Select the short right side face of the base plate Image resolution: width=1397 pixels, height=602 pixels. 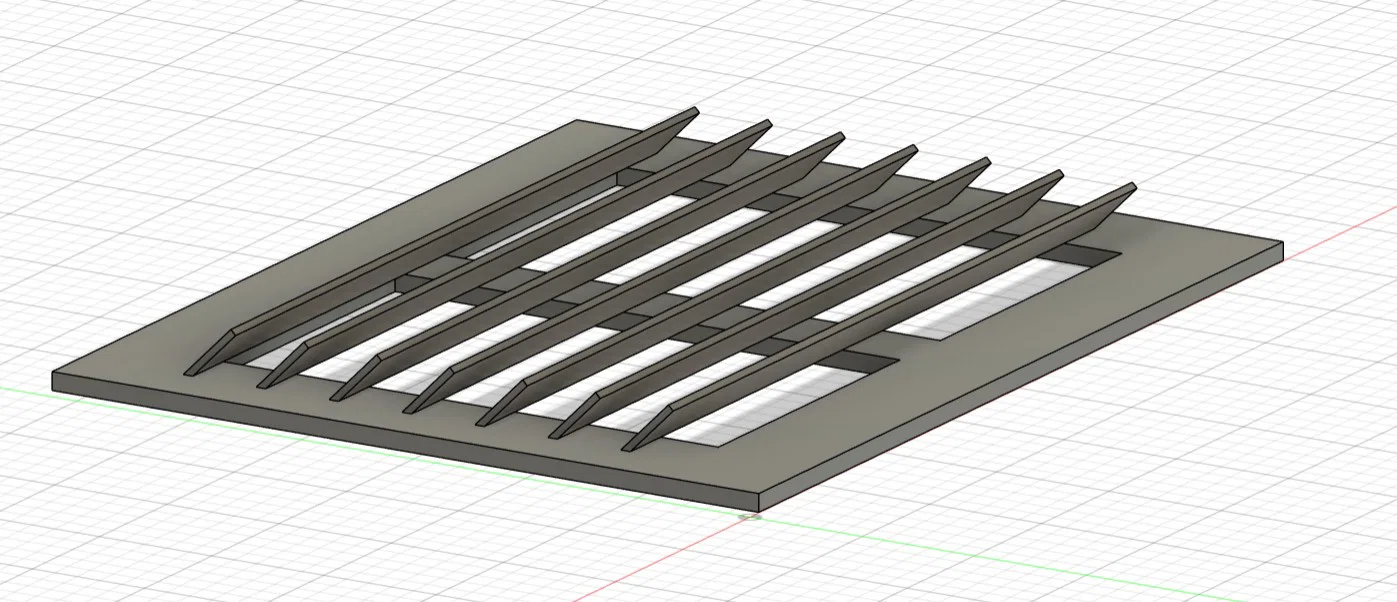[1020, 376]
